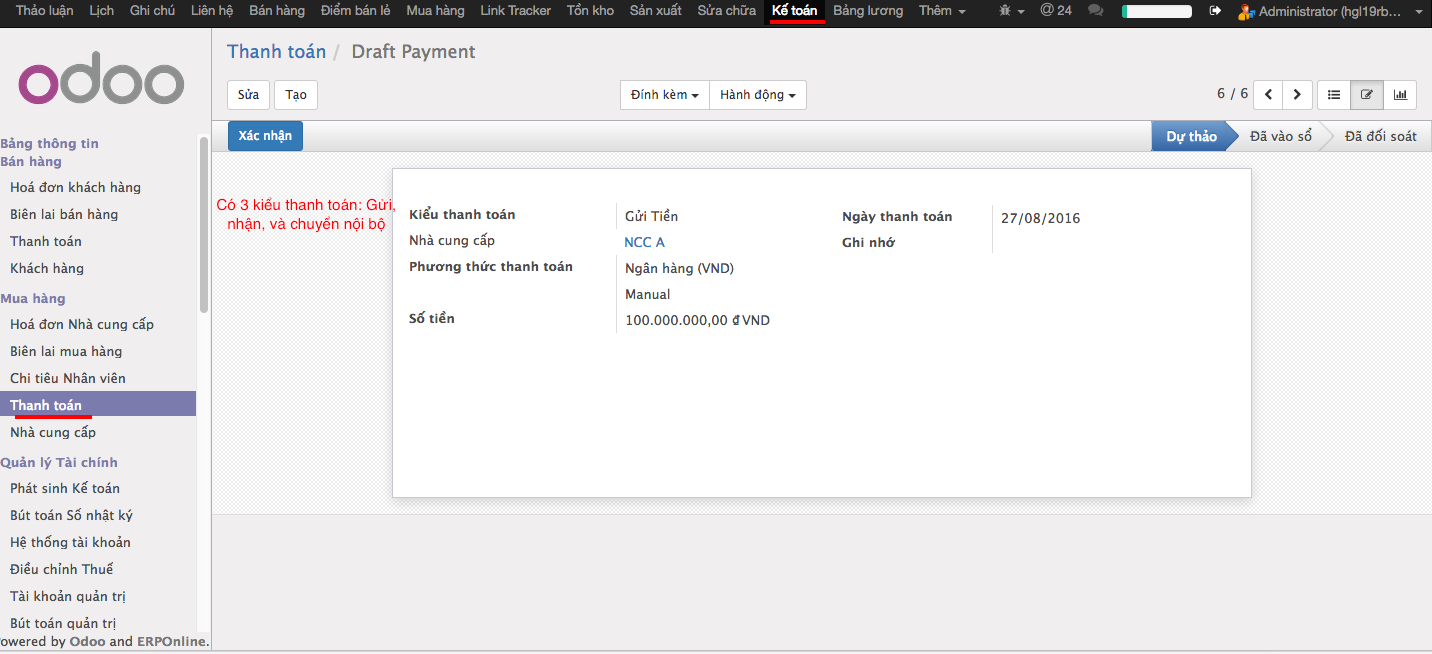1432x654 pixels.
Task: Open Bút toán quản trị in sidebar
Action: pos(63,623)
